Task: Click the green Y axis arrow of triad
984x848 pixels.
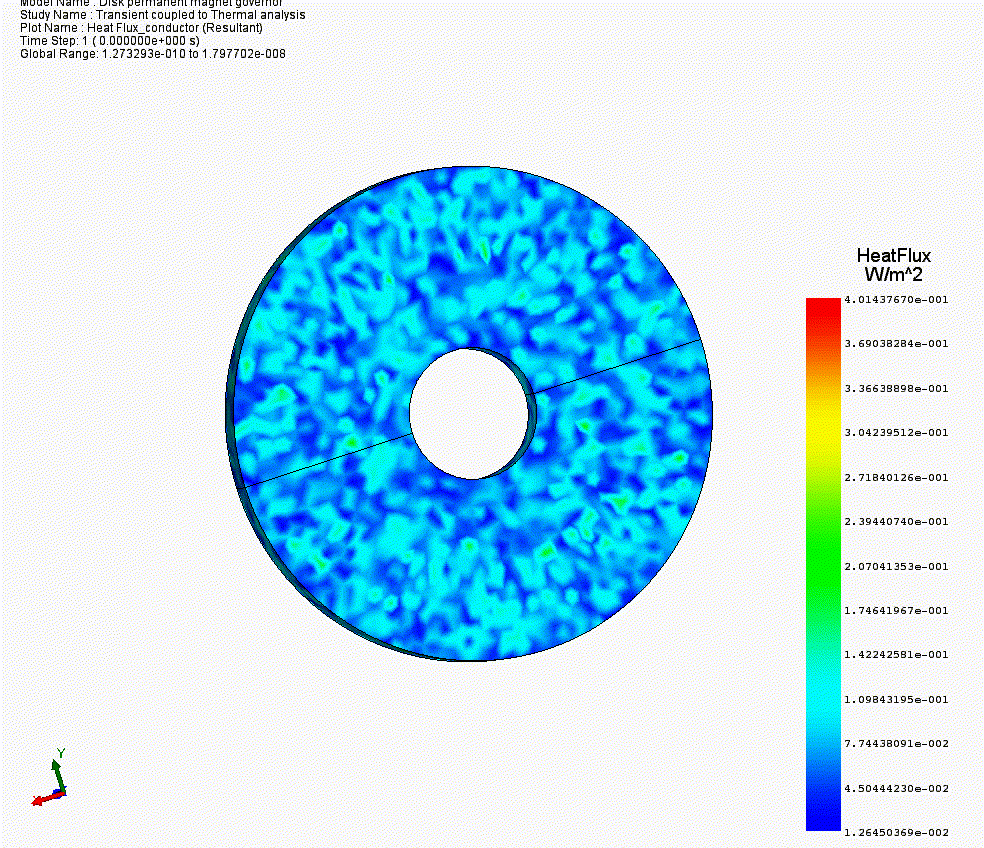Action: coord(58,772)
